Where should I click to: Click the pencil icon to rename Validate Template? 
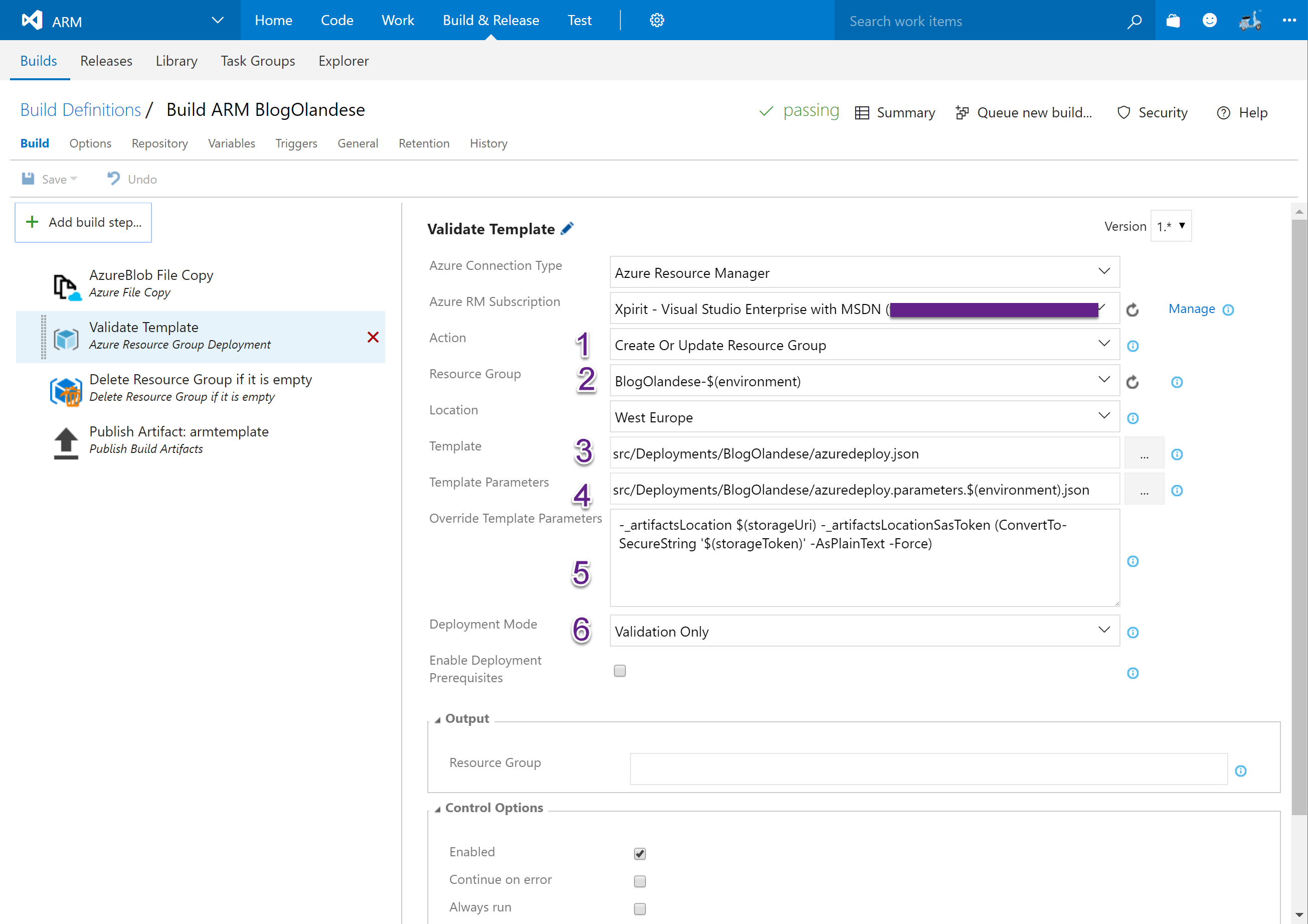tap(567, 229)
